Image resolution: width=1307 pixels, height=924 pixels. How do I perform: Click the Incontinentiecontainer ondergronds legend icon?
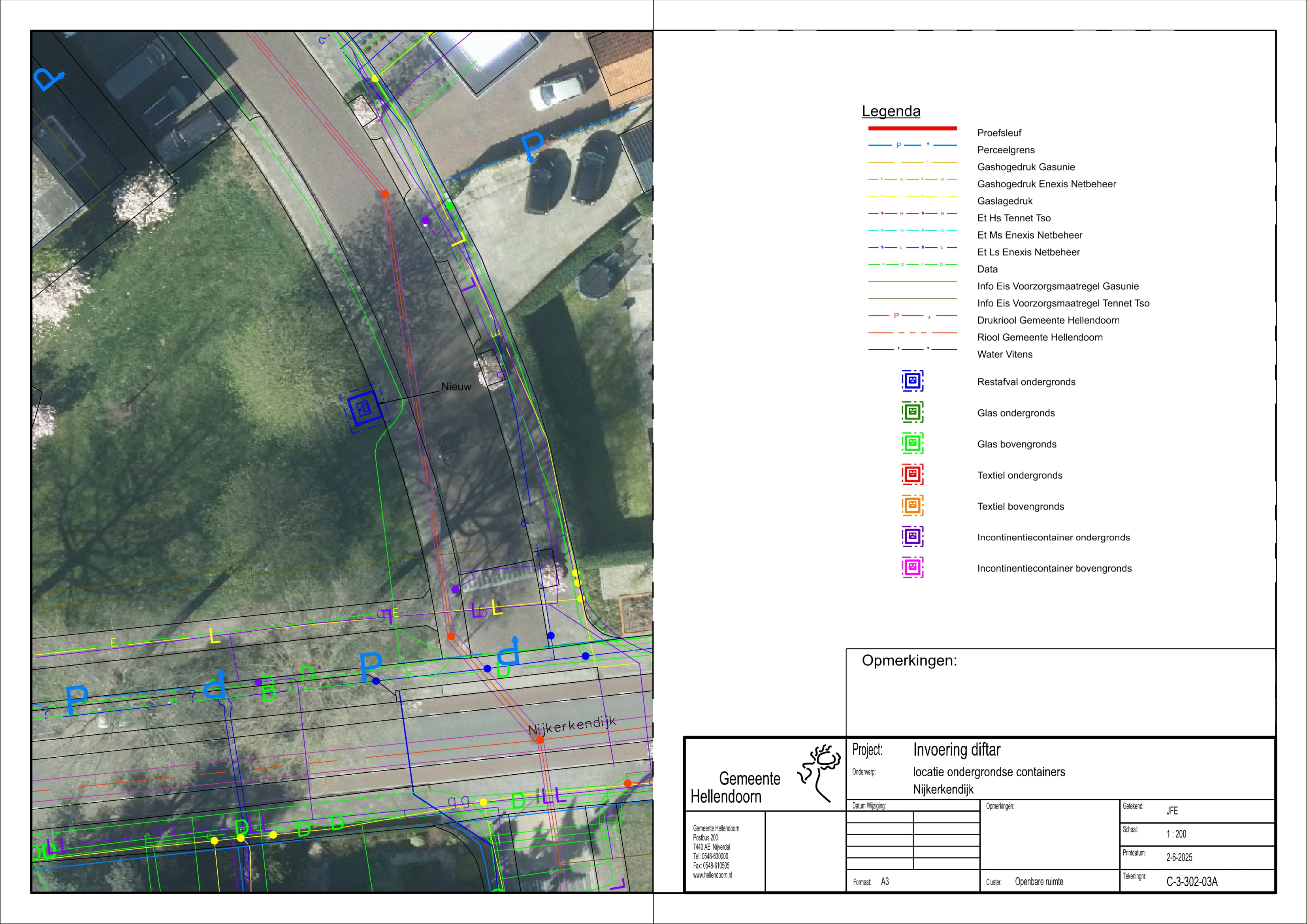912,536
